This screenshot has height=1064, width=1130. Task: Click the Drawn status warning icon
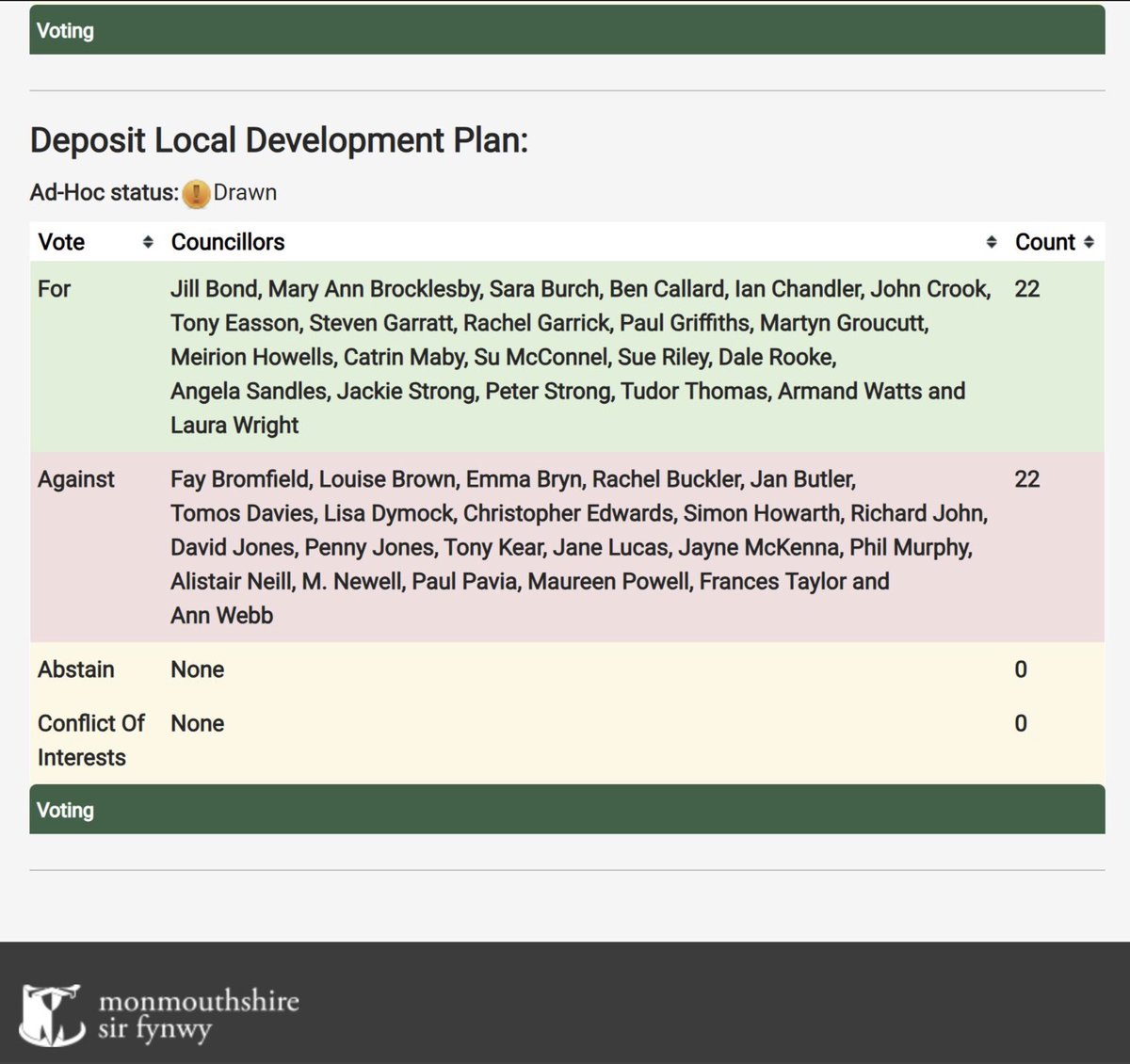(x=196, y=193)
